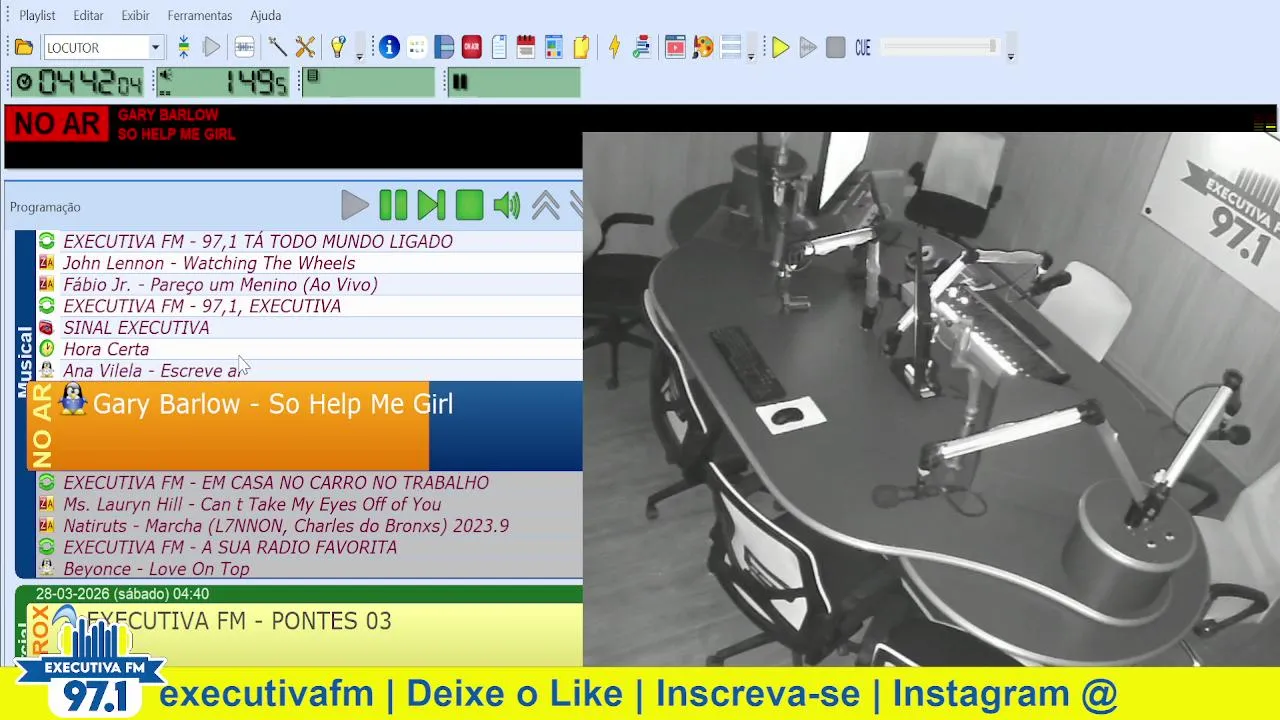
Task: Expand the overflow arrow after the list rows icon
Action: (751, 50)
